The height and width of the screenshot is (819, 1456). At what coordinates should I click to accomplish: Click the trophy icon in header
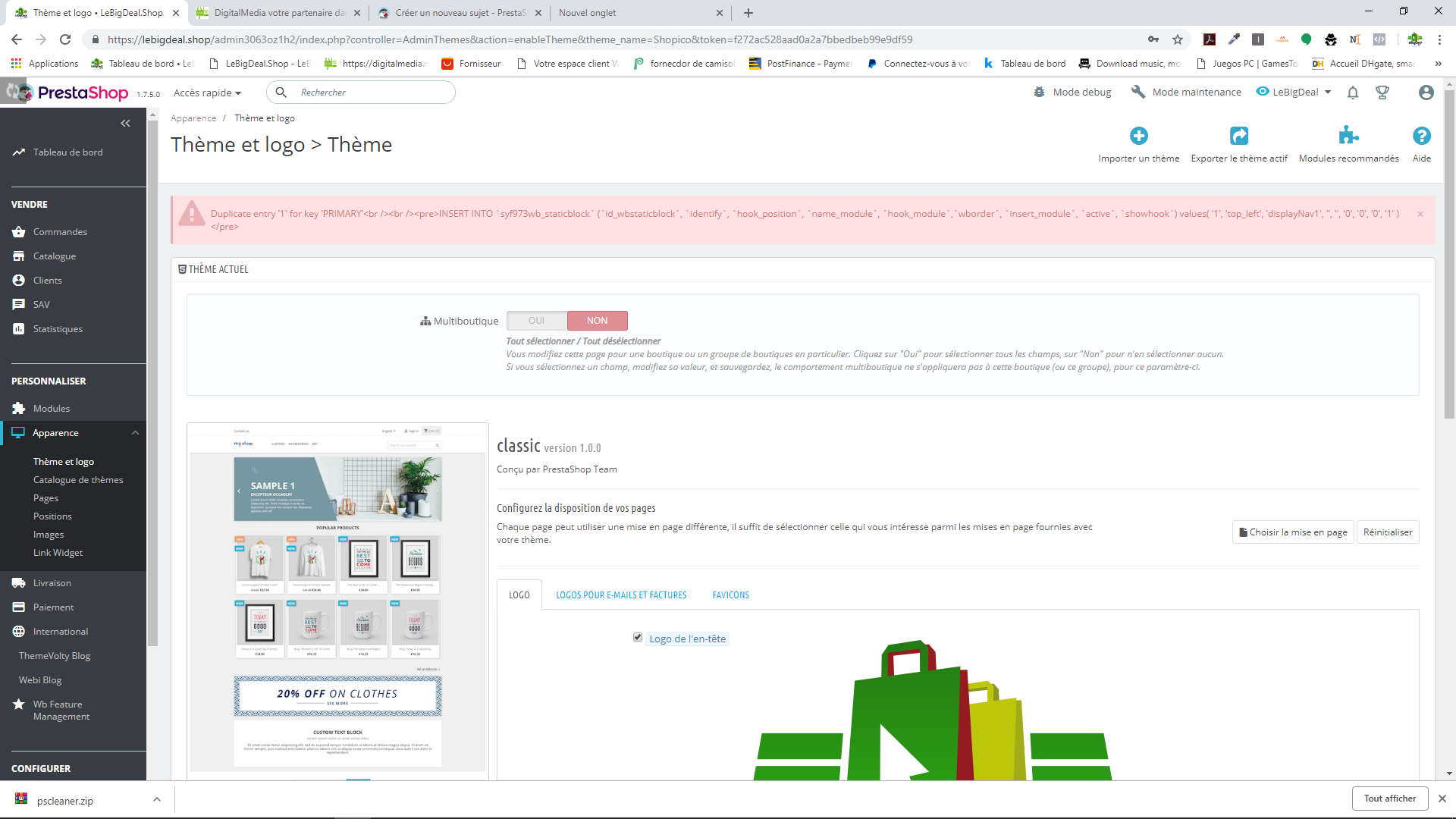click(x=1382, y=93)
